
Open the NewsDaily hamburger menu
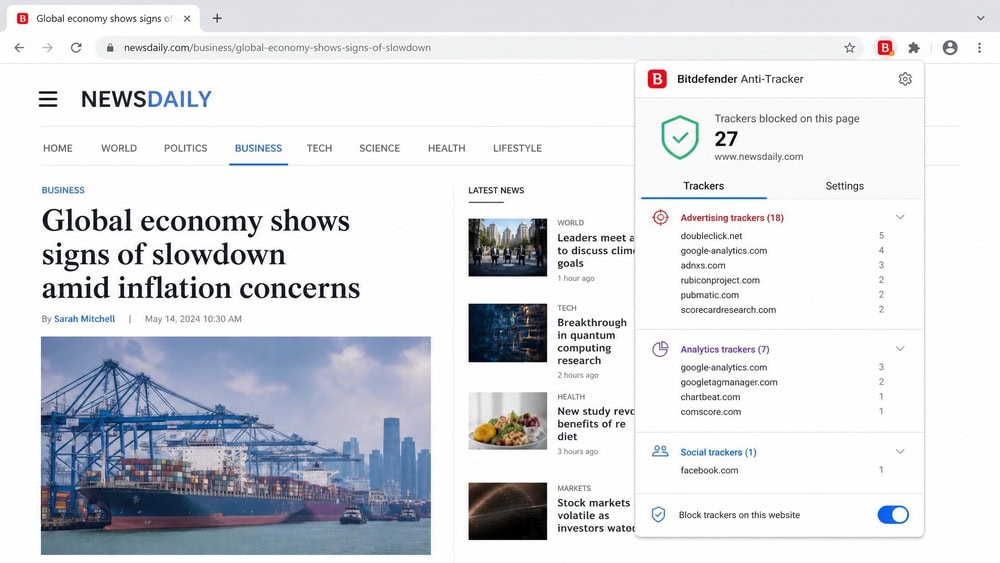click(48, 99)
